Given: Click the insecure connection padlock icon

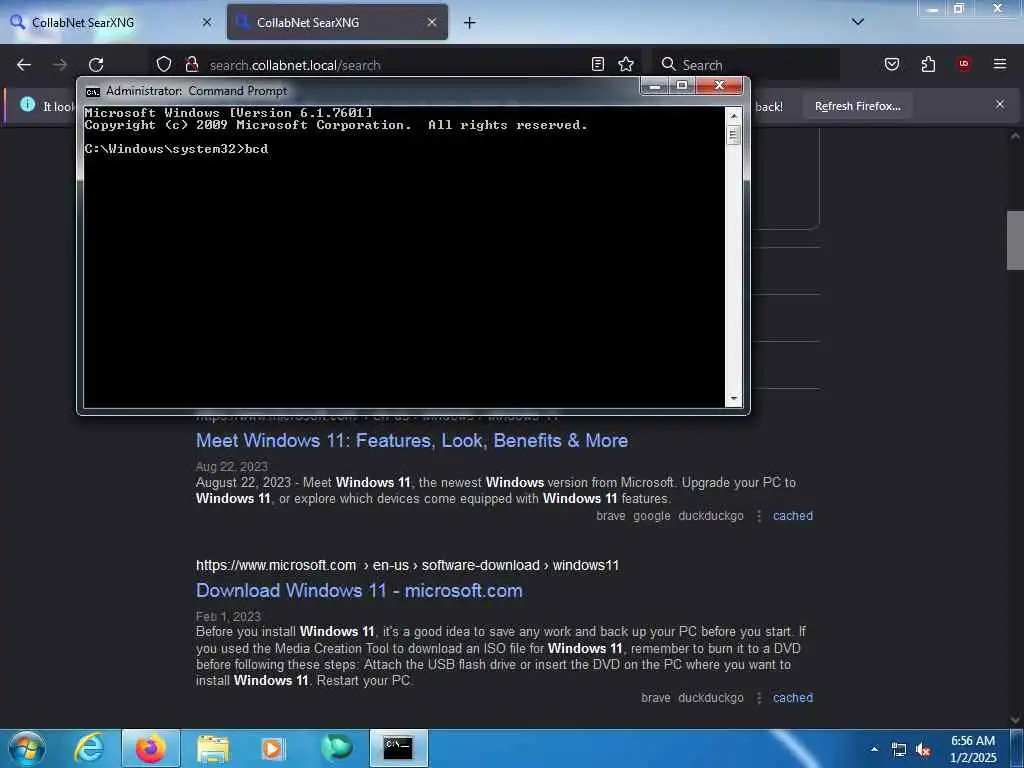Looking at the screenshot, I should (191, 64).
